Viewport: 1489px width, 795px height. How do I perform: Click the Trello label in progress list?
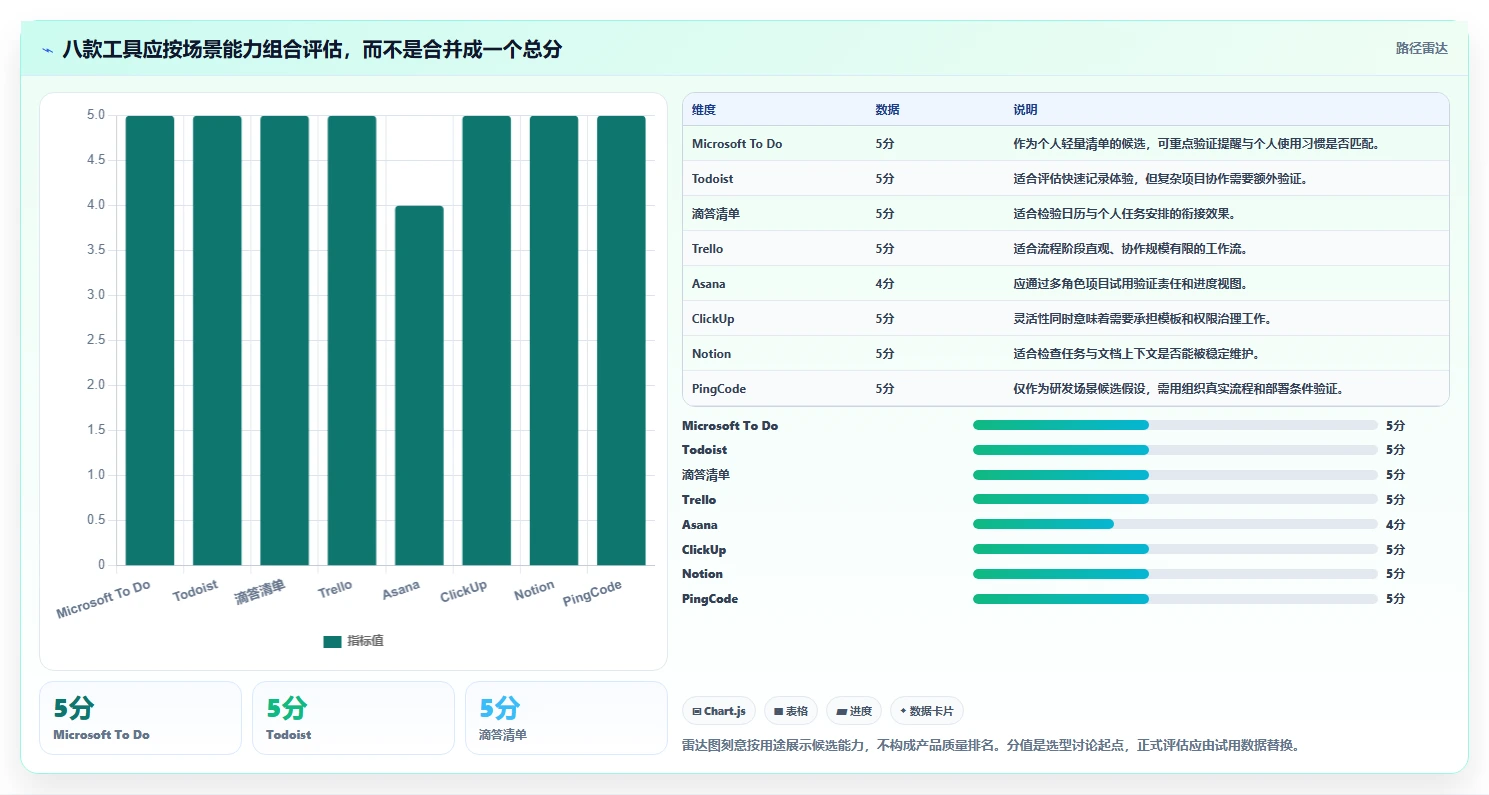[x=699, y=500]
